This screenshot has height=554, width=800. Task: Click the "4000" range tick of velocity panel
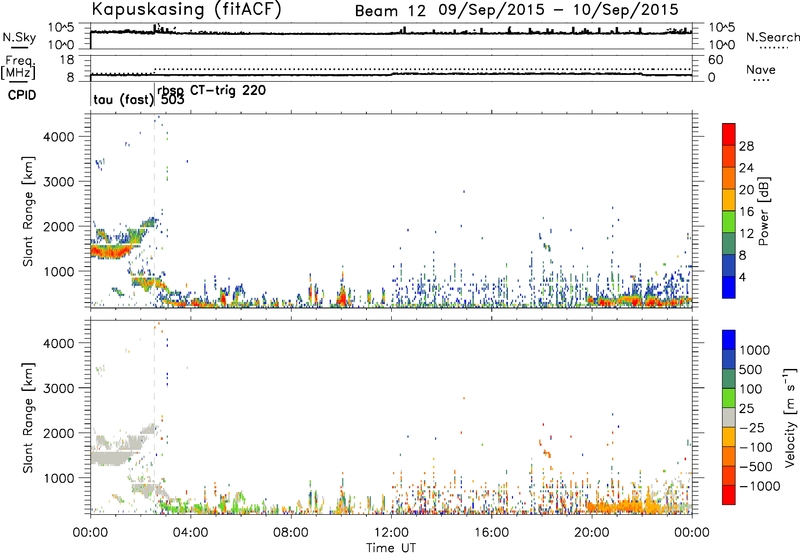click(x=59, y=343)
